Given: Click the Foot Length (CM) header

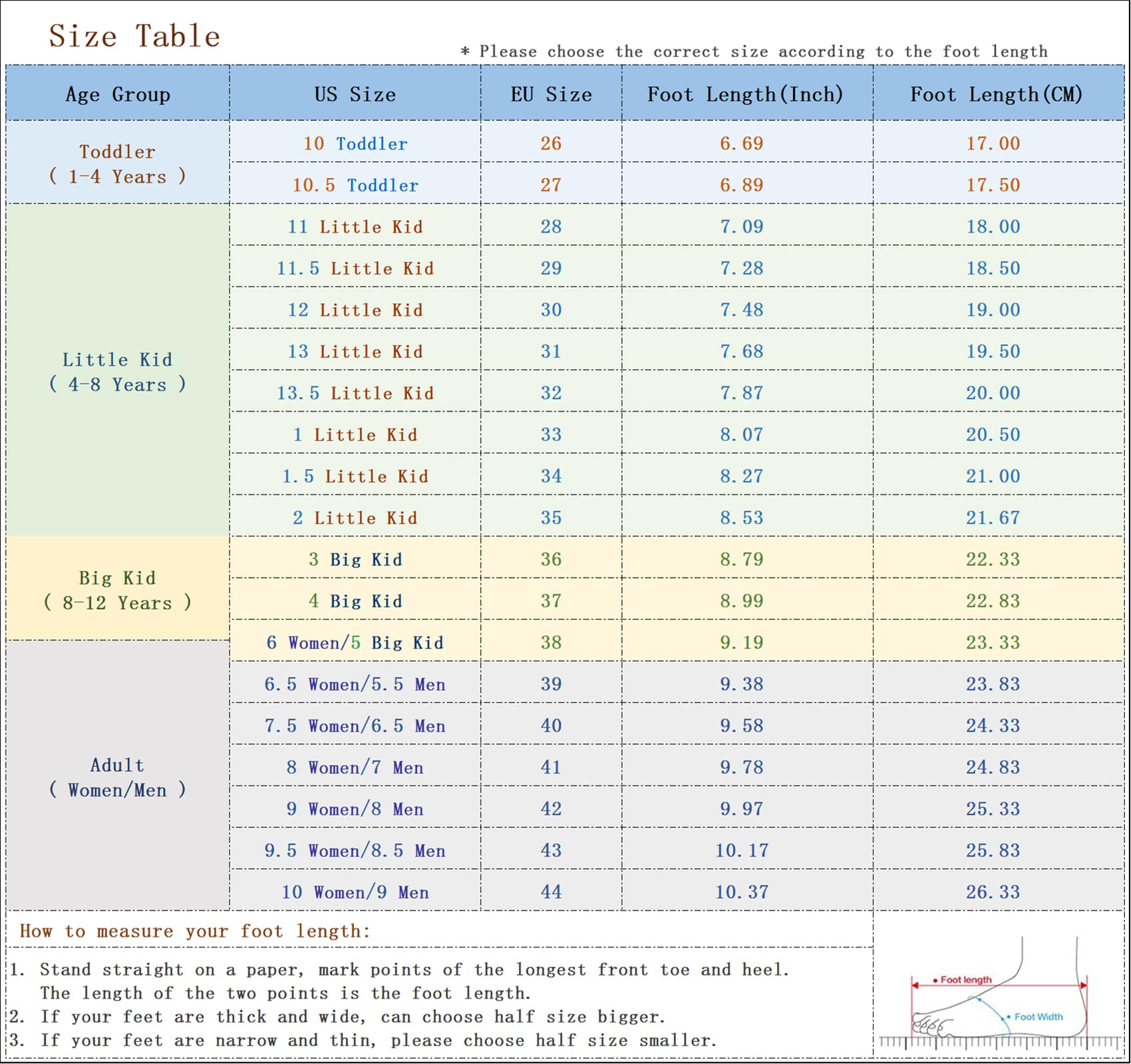Looking at the screenshot, I should [x=996, y=94].
